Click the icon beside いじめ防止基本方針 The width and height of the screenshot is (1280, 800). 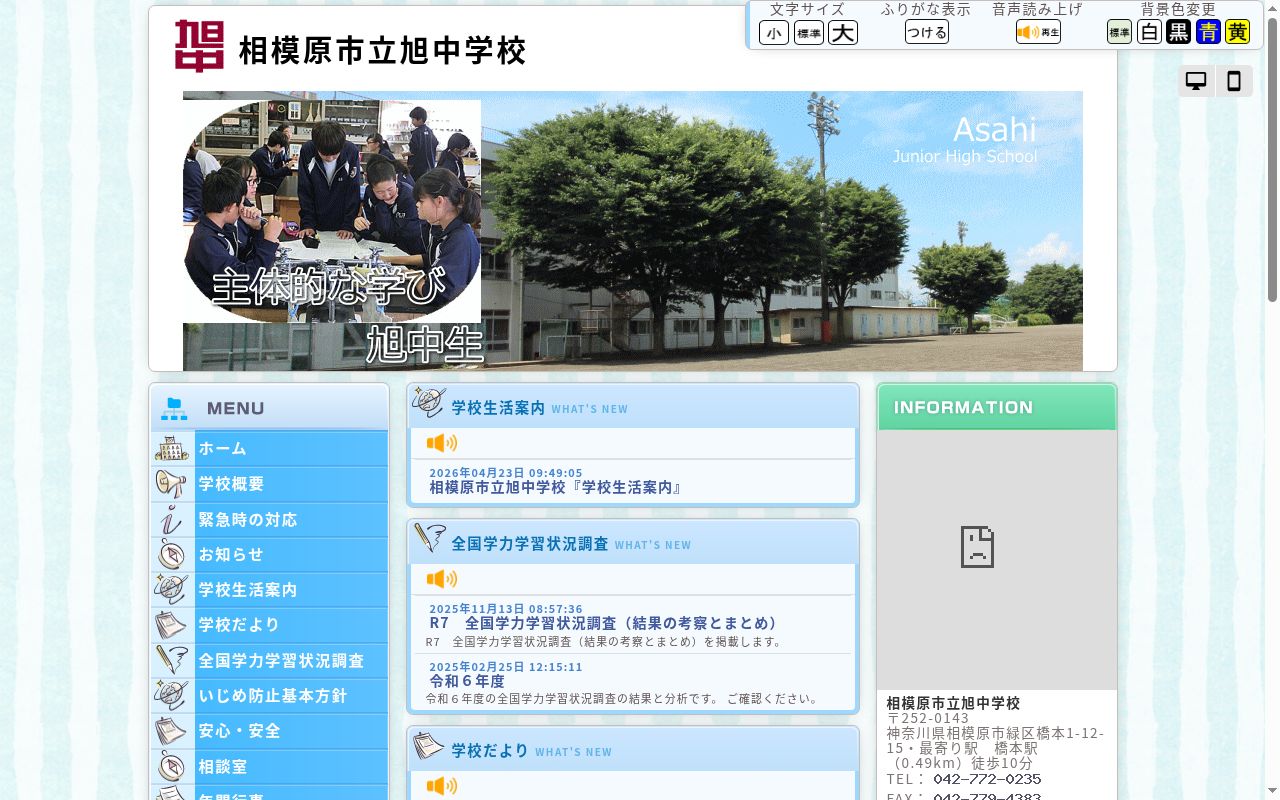[172, 696]
